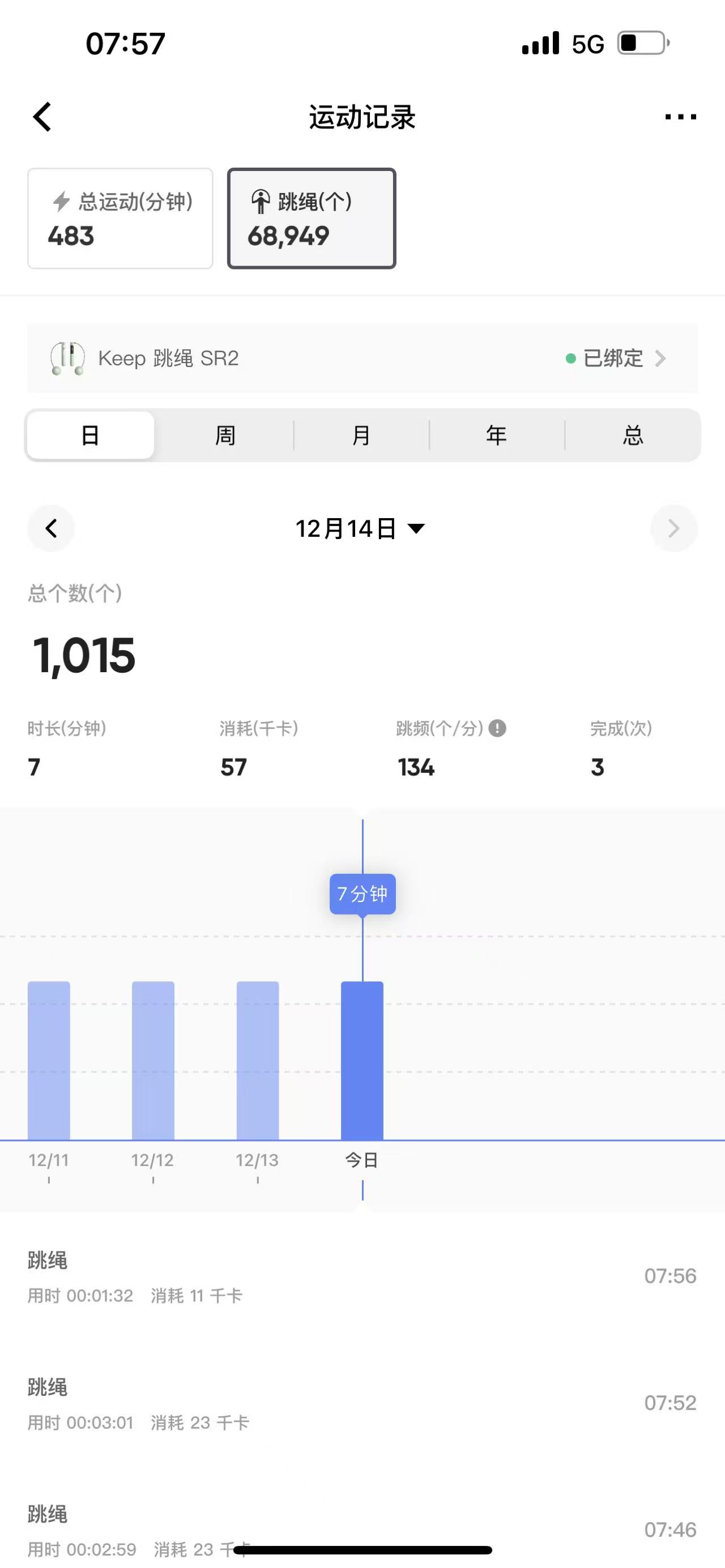The height and width of the screenshot is (1568, 725).
Task: Tap the next day arrow
Action: click(x=673, y=528)
